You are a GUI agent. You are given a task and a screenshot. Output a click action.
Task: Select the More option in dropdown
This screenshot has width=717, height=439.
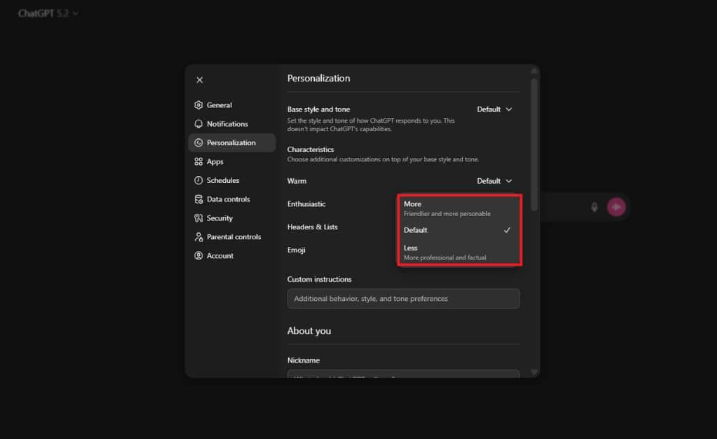pos(459,208)
